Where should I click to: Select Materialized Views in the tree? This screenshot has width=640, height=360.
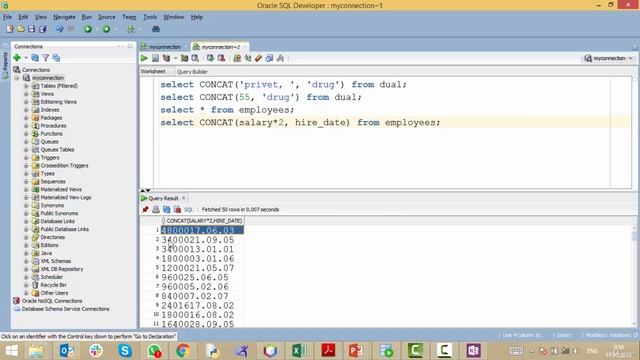61,189
